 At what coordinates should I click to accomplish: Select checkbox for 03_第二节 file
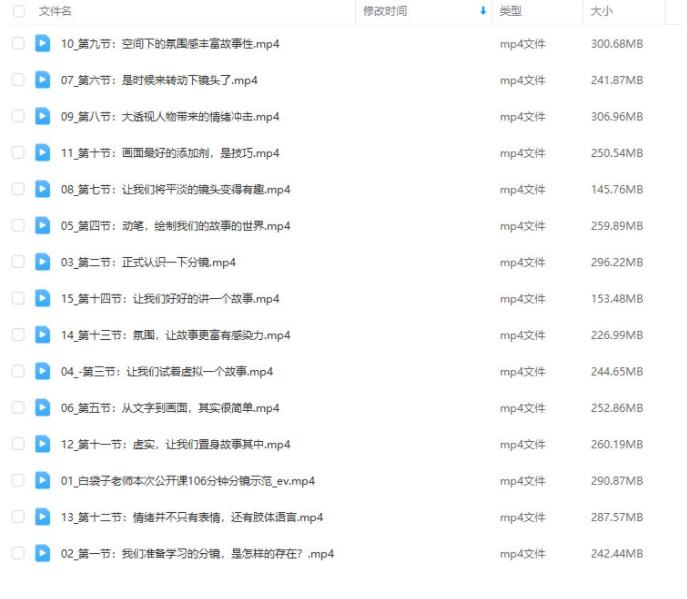click(18, 263)
